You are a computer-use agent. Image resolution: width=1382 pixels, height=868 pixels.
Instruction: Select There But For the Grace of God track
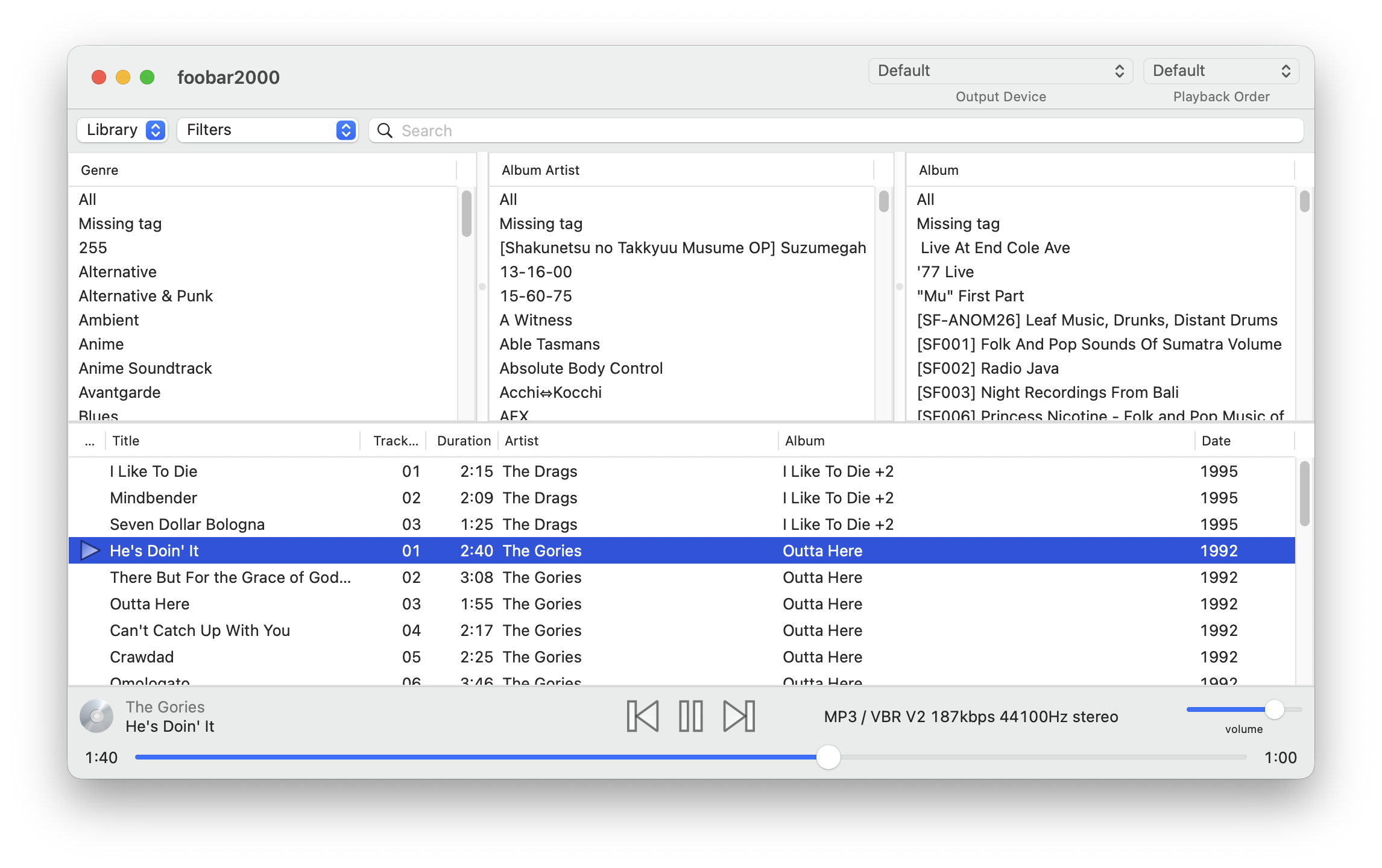[x=682, y=577]
